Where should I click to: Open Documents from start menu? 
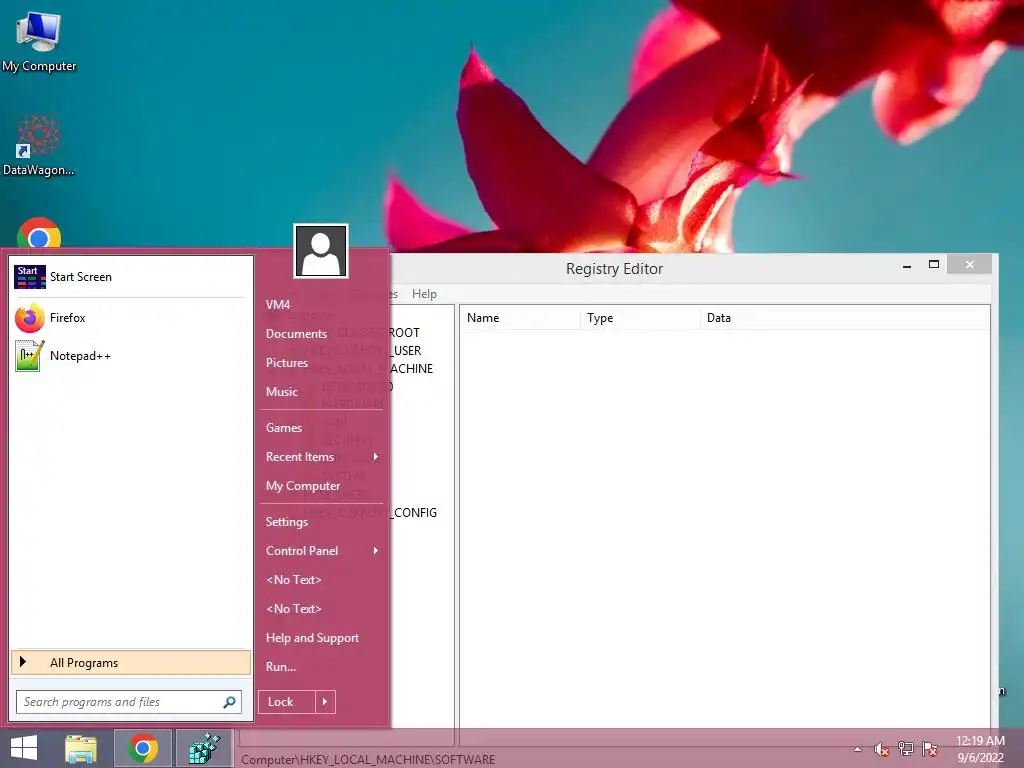tap(296, 334)
